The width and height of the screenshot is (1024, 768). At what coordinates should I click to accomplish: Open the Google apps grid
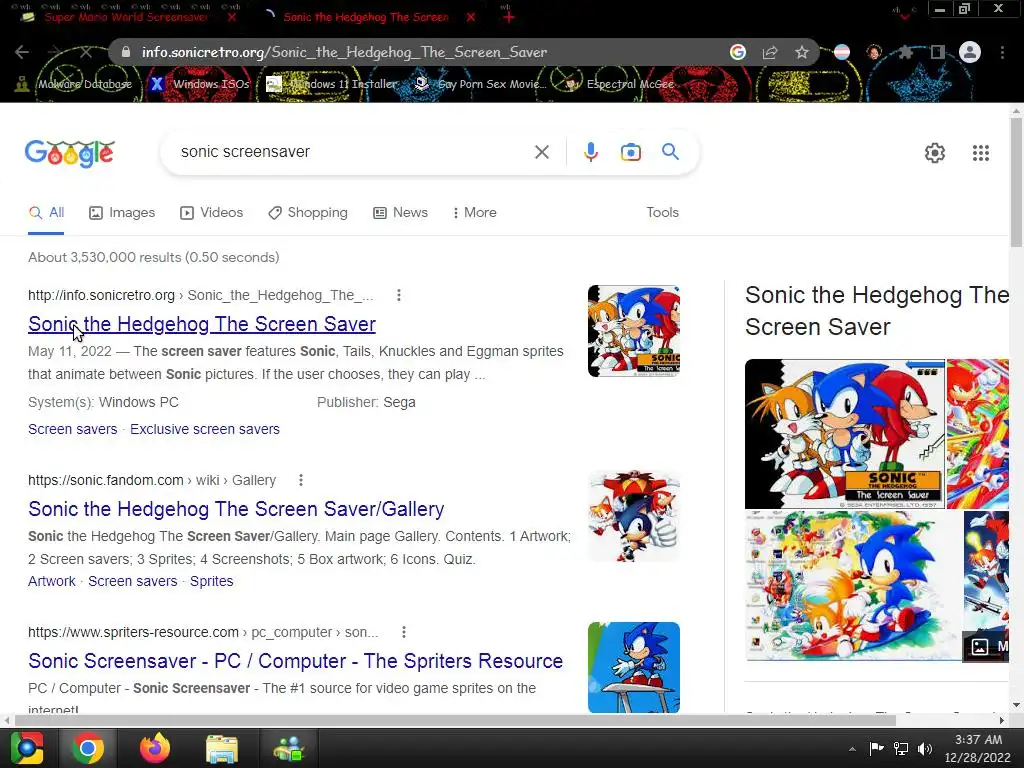point(980,153)
